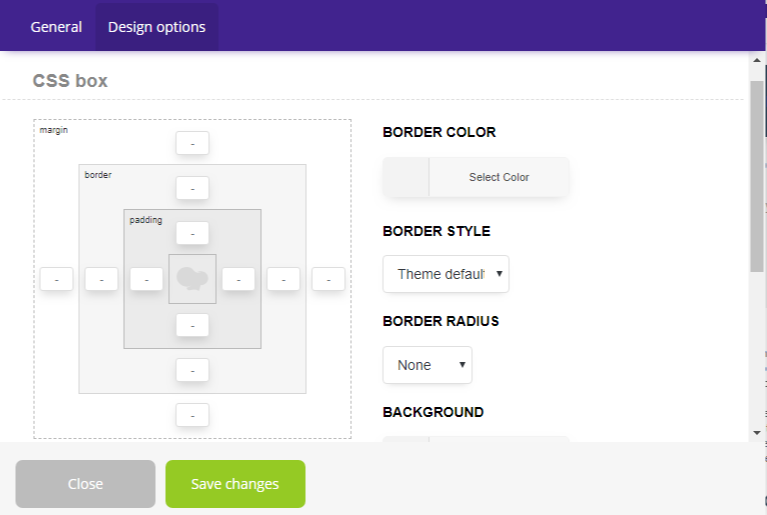Click the border right input field

pos(283,279)
